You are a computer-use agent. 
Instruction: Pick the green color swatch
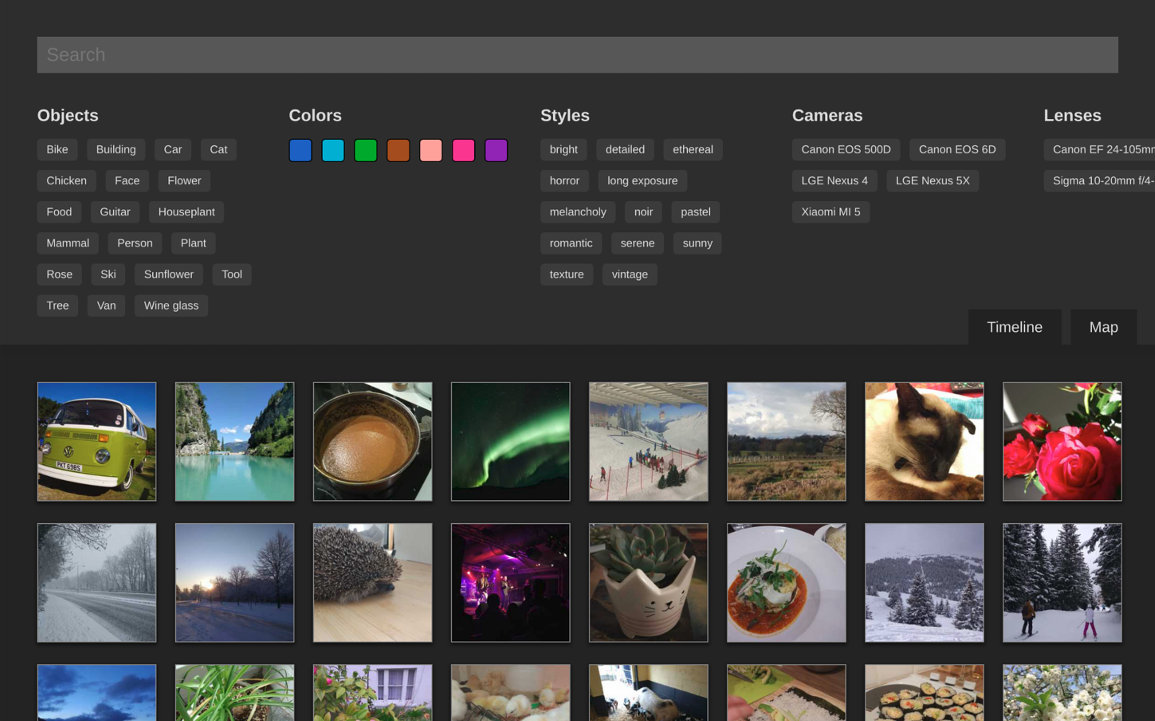[x=366, y=150]
